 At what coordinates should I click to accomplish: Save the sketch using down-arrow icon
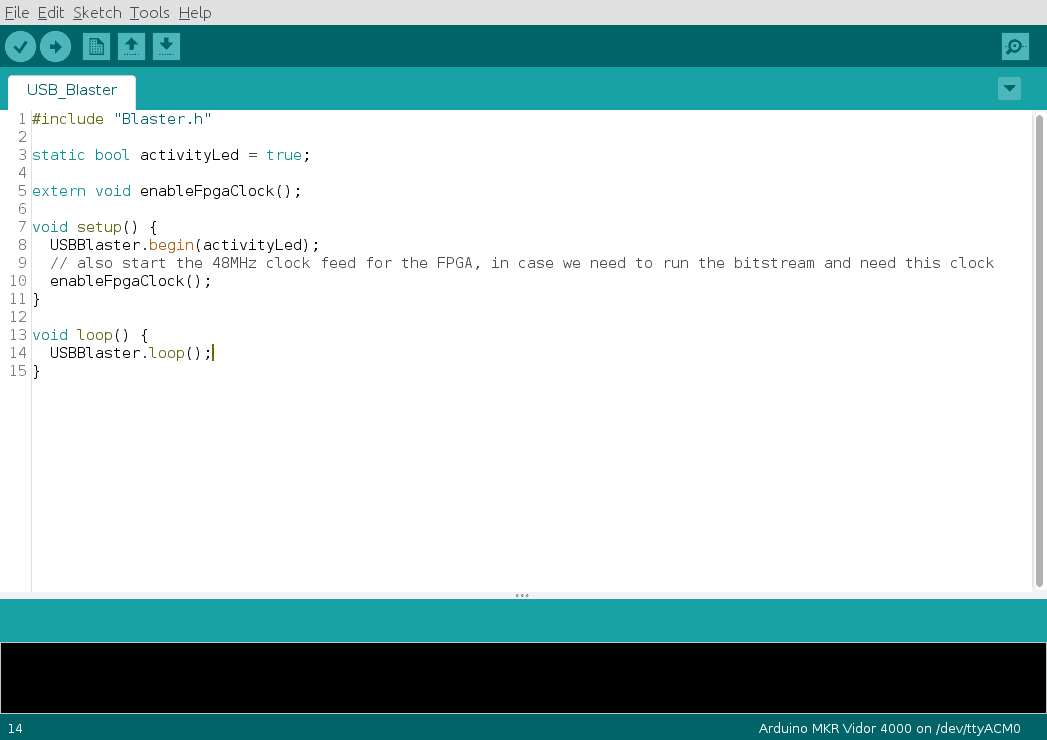pos(166,46)
